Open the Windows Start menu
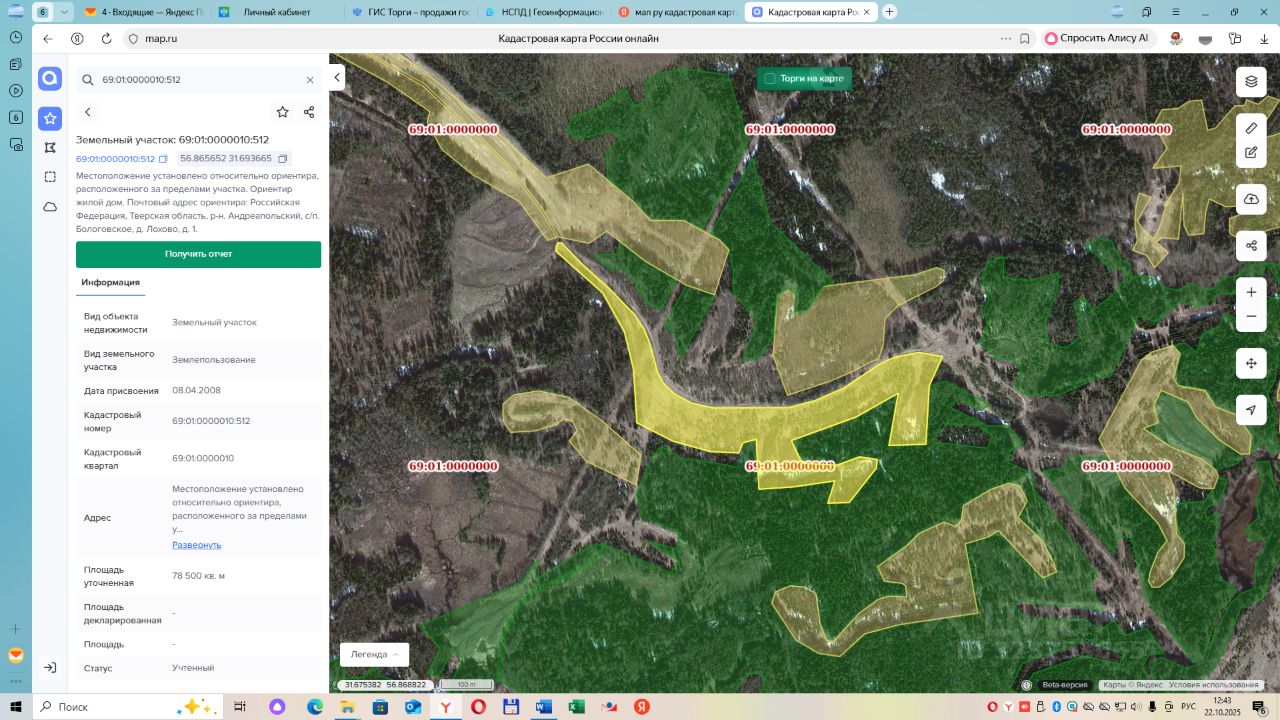Image resolution: width=1280 pixels, height=720 pixels. (16, 706)
